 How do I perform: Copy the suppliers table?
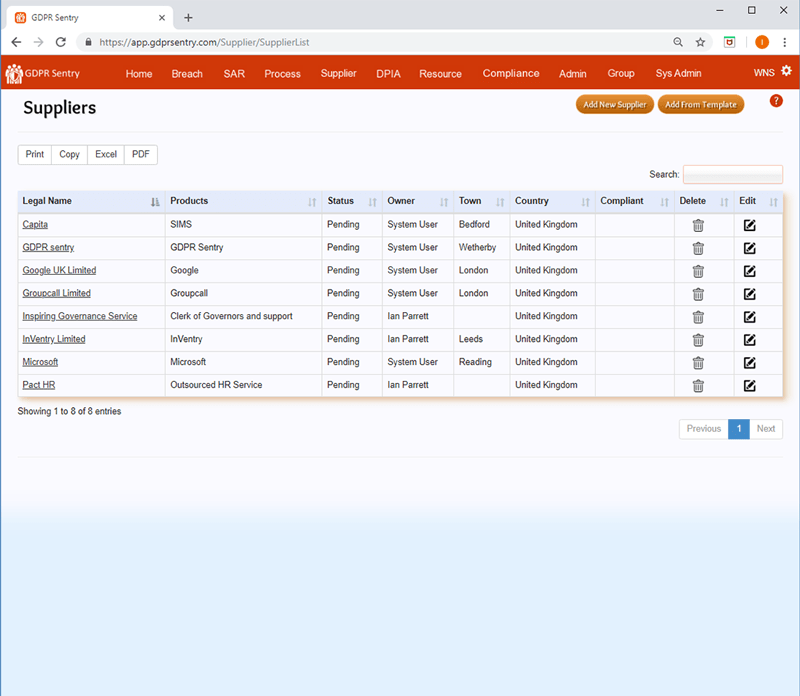point(69,155)
